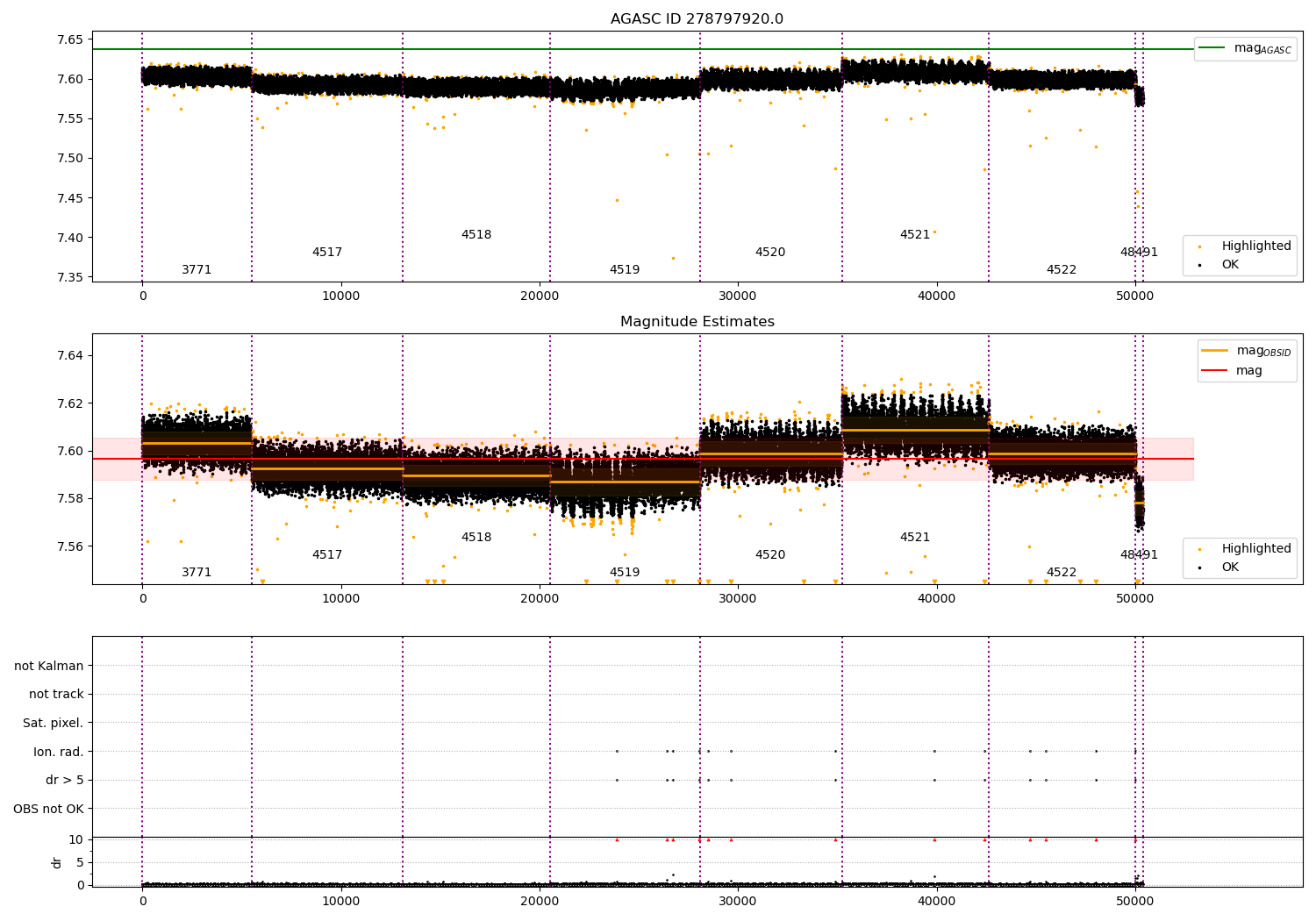This screenshot has width=1316, height=921.
Task: Click the 'not track' row label
Action: click(x=56, y=694)
